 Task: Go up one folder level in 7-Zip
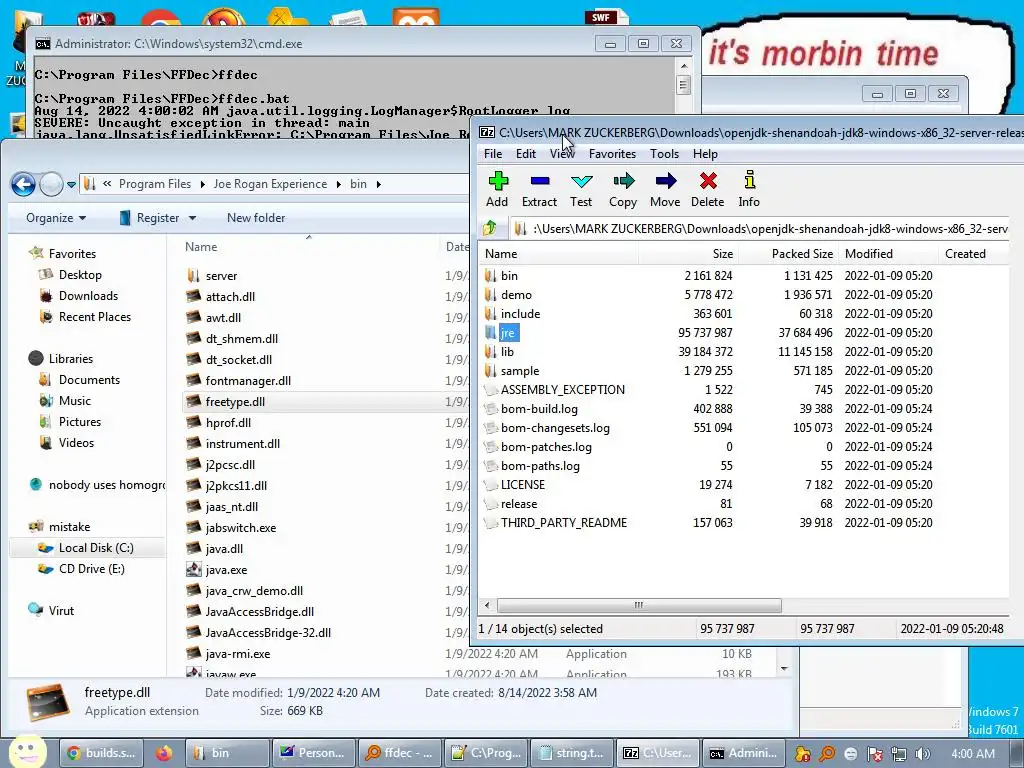coord(490,229)
